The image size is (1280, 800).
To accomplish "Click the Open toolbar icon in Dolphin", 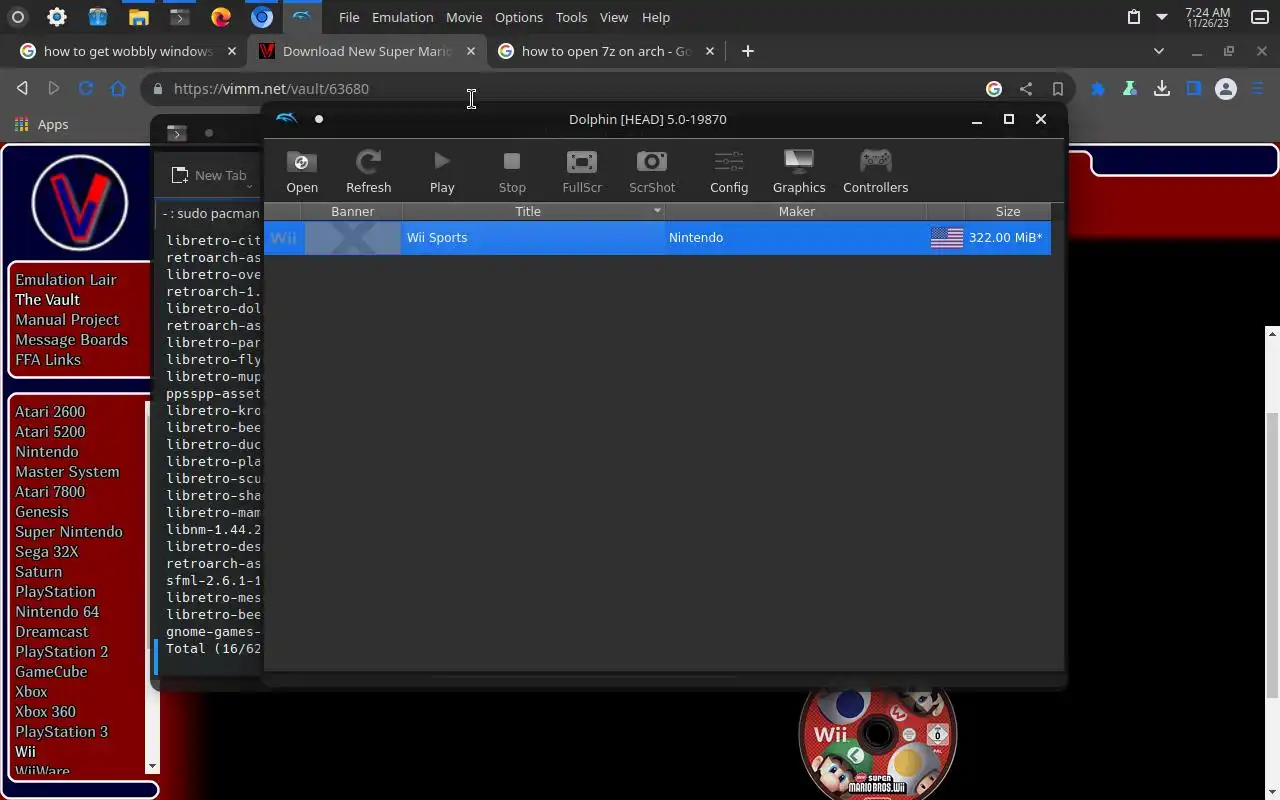I will 302,171.
